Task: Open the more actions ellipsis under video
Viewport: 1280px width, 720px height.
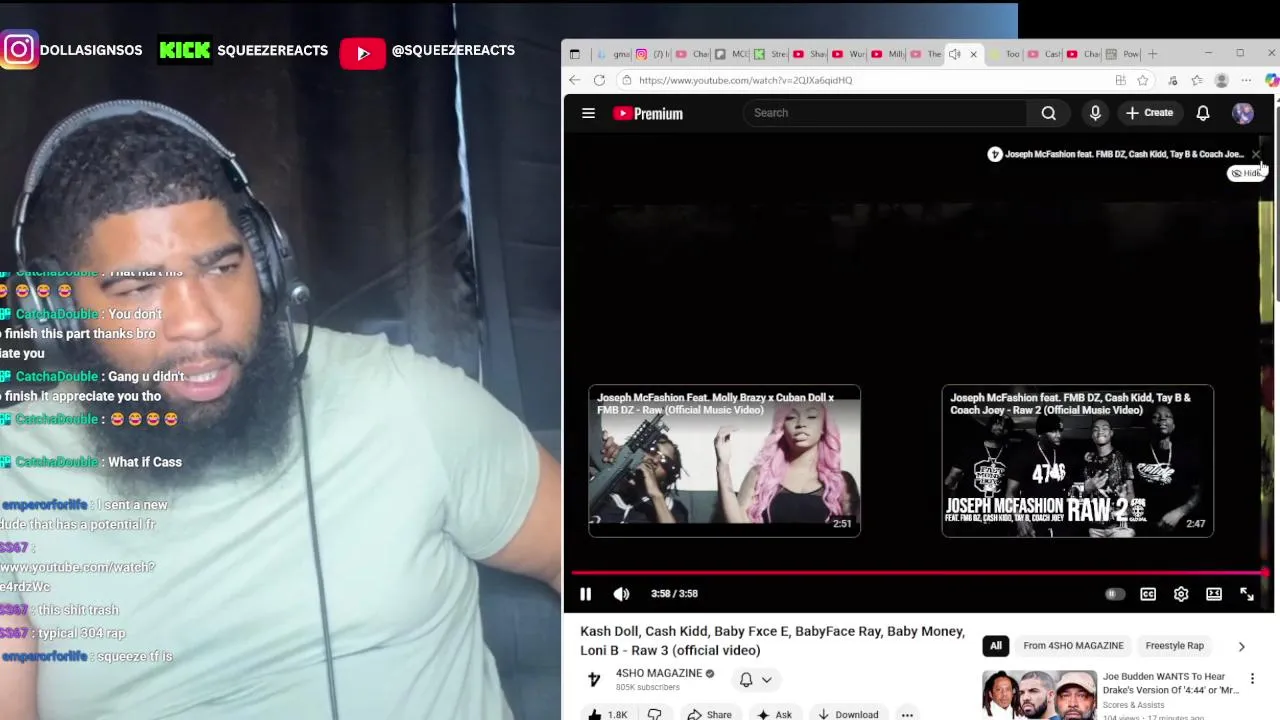Action: click(907, 714)
